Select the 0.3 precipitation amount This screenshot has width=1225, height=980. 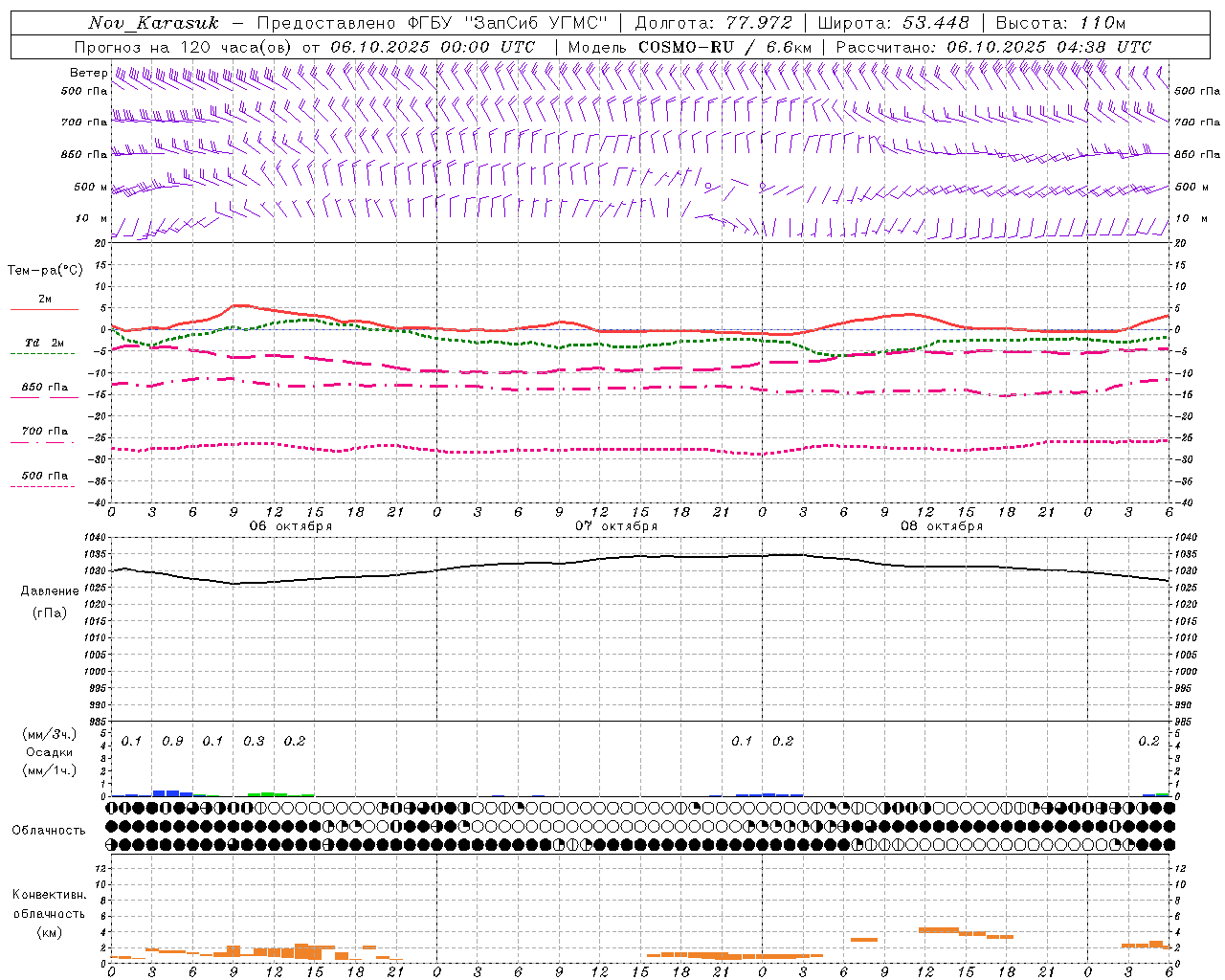254,742
